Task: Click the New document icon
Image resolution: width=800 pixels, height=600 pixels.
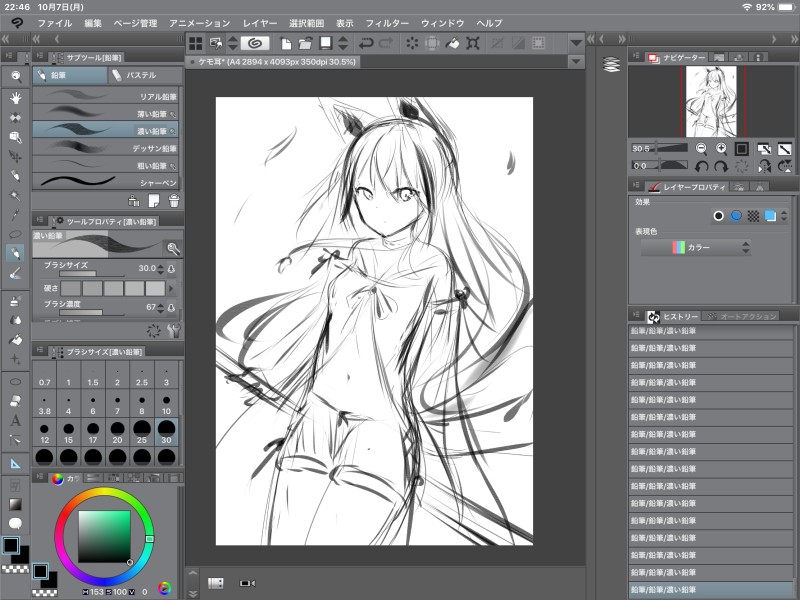Action: click(286, 43)
